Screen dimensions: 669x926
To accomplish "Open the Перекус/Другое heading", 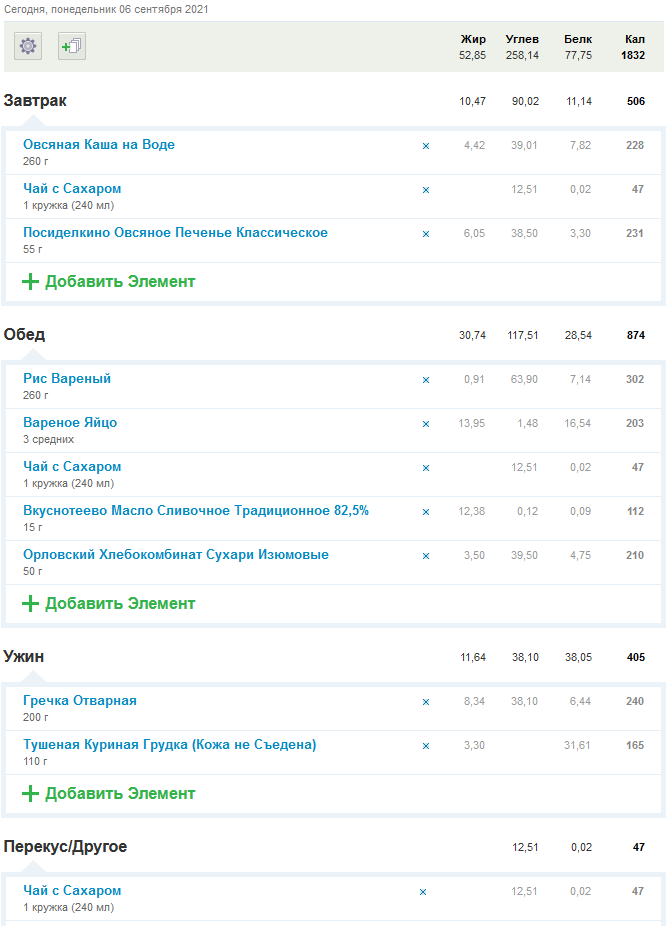I will pos(66,847).
